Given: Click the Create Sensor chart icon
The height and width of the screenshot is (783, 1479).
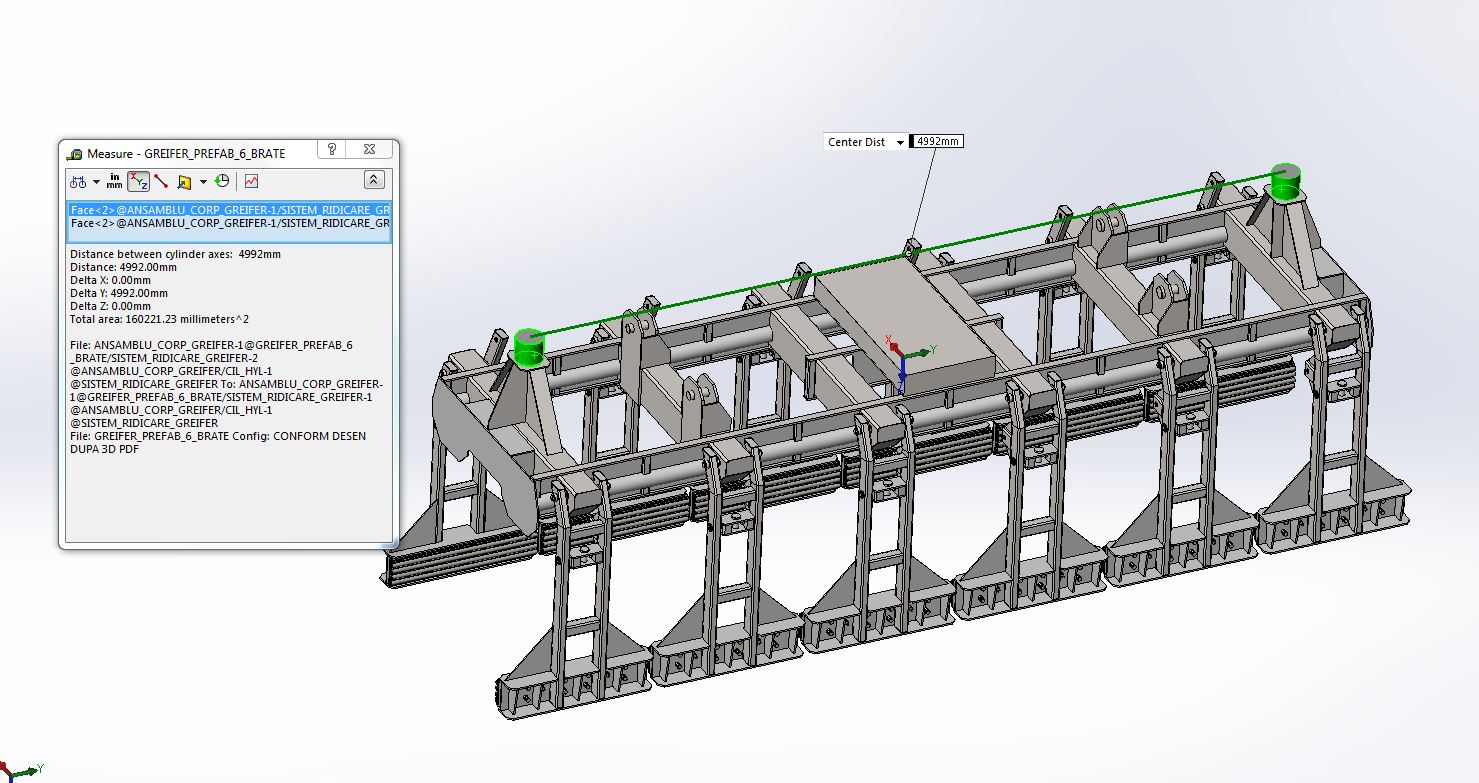Looking at the screenshot, I should [251, 181].
